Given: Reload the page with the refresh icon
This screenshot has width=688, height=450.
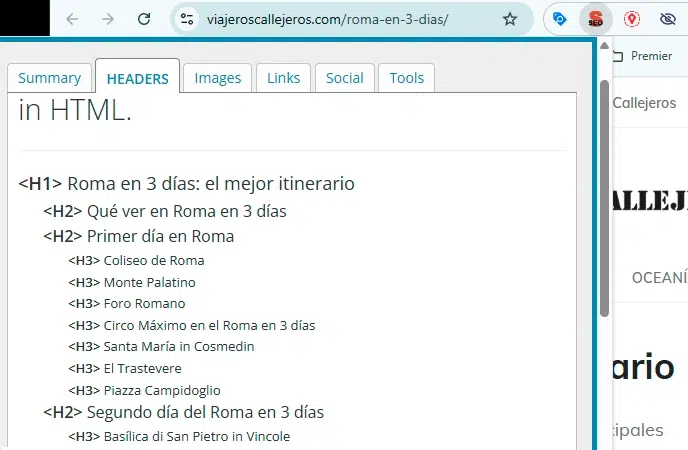Looking at the screenshot, I should (x=144, y=19).
